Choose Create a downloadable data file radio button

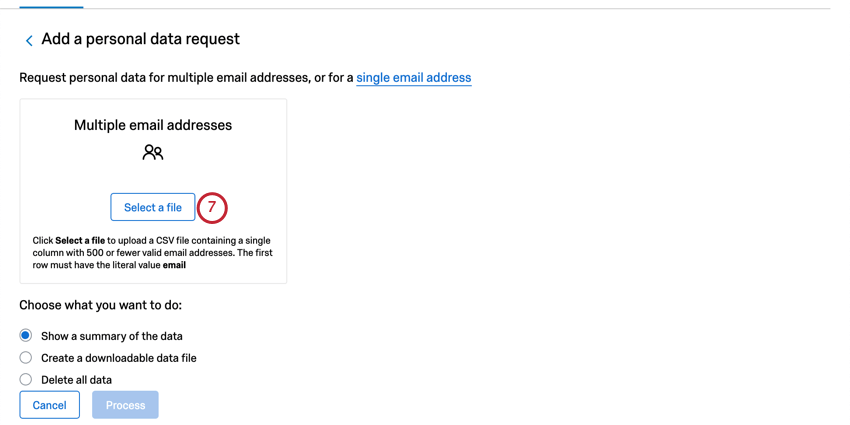pyautogui.click(x=25, y=358)
